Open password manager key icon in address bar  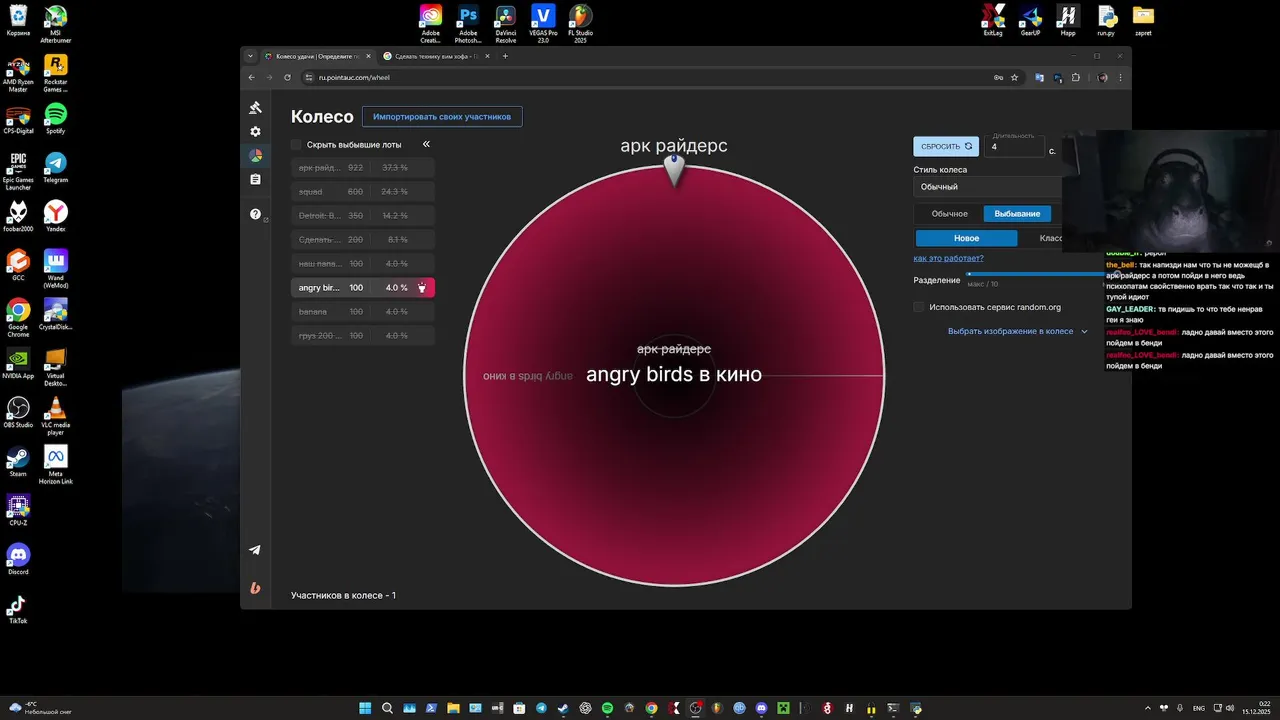998,77
